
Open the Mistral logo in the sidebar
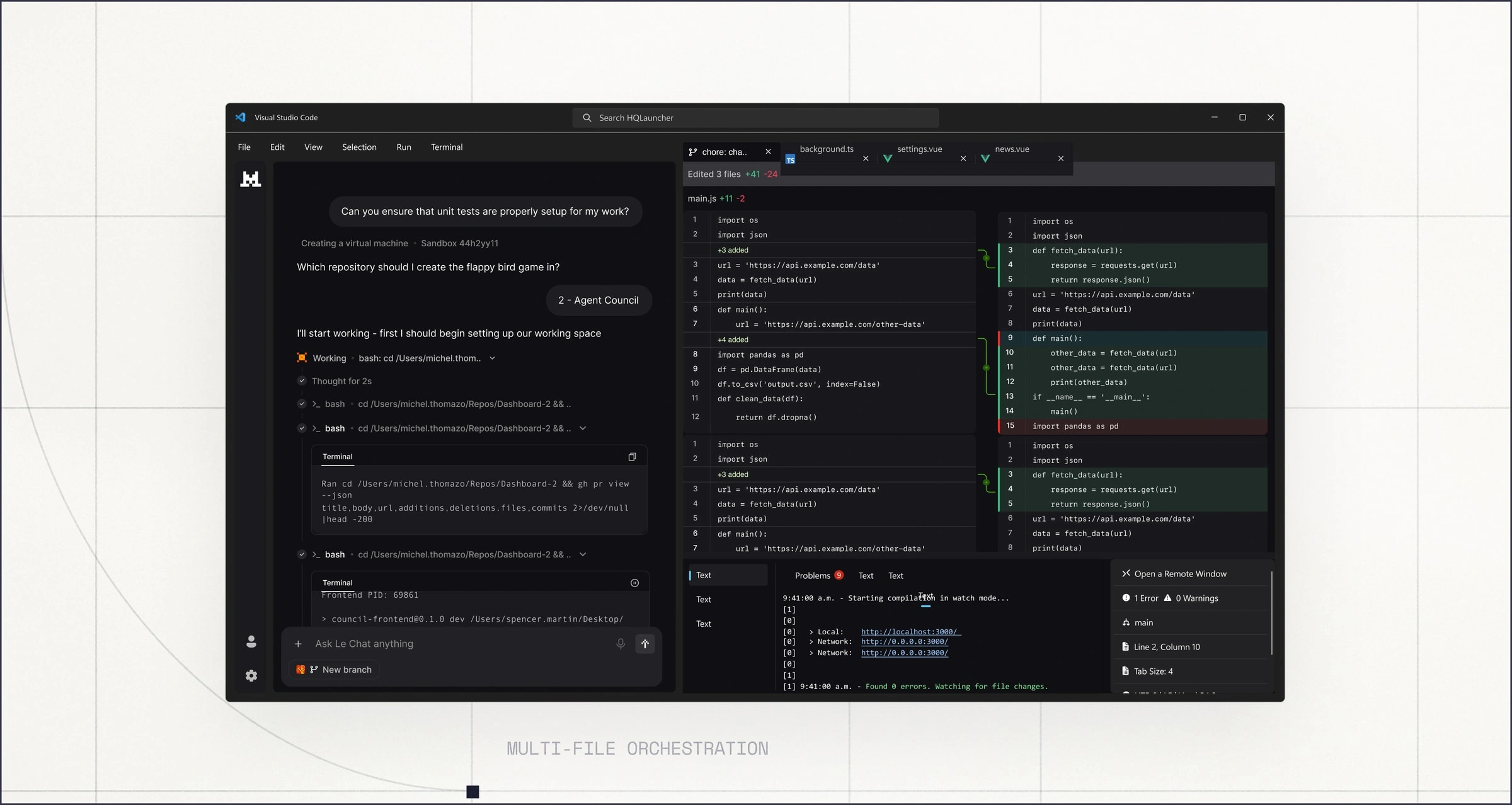click(251, 180)
